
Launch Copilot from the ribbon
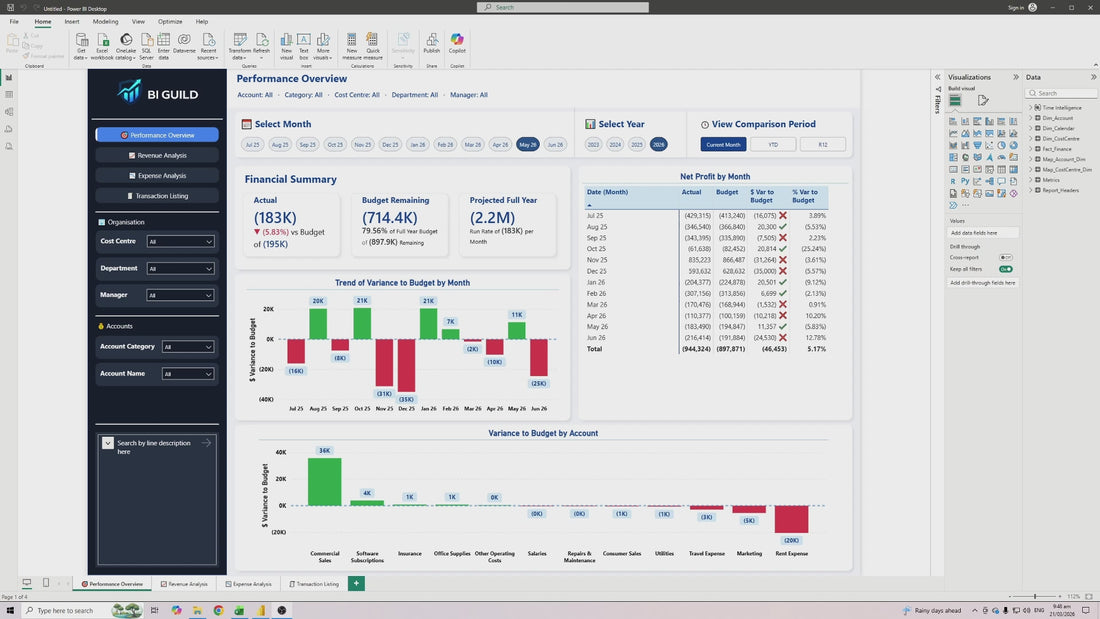(x=457, y=40)
